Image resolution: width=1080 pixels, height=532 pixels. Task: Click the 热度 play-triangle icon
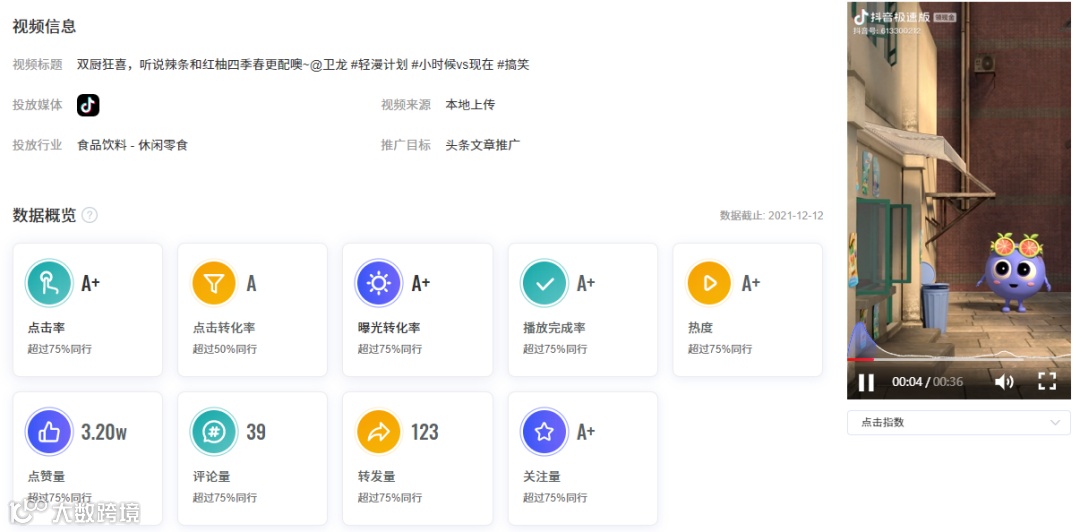tap(709, 283)
